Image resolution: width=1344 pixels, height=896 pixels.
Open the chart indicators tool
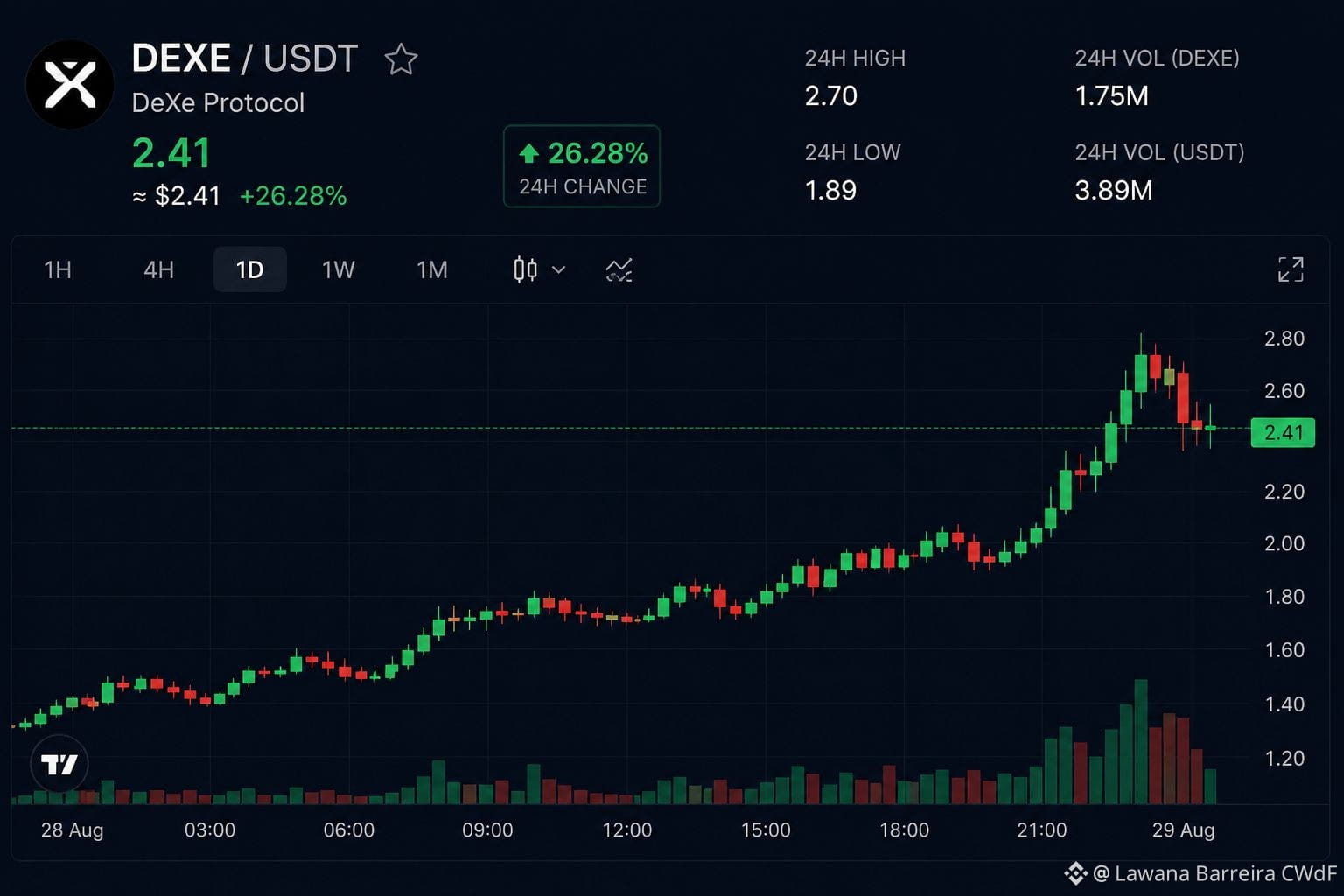click(619, 269)
